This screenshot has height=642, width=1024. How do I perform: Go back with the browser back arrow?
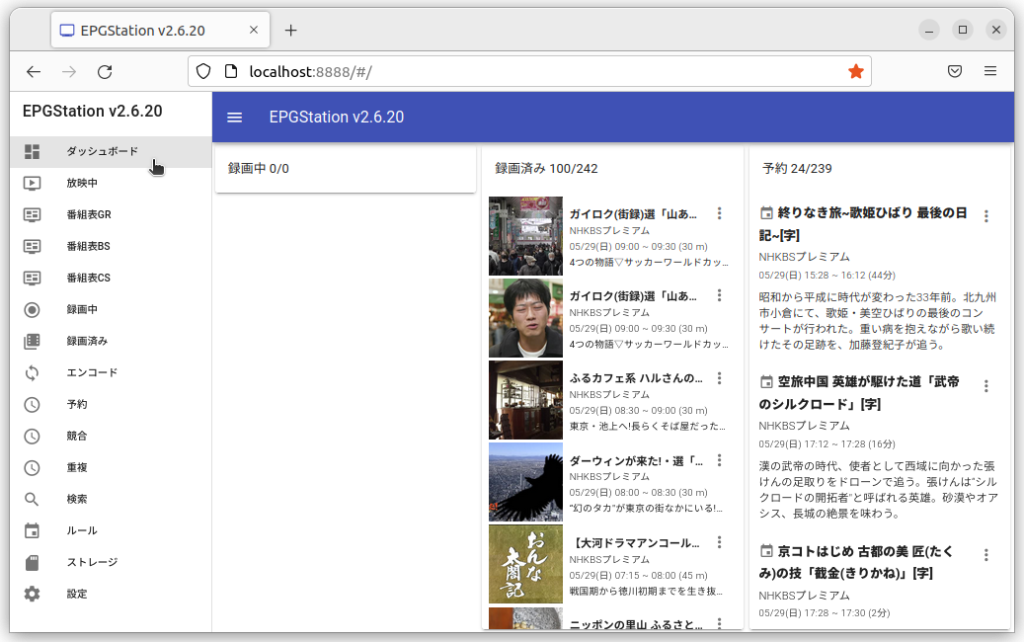tap(33, 72)
